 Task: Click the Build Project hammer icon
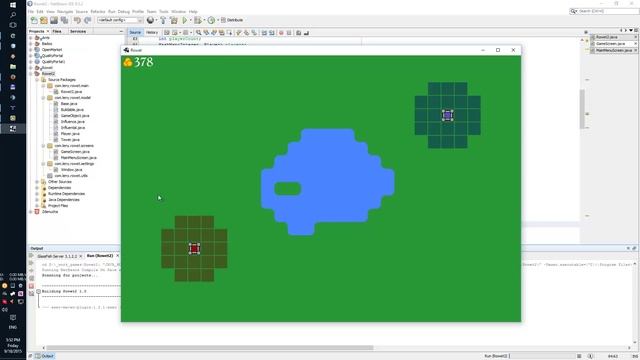[x=163, y=20]
